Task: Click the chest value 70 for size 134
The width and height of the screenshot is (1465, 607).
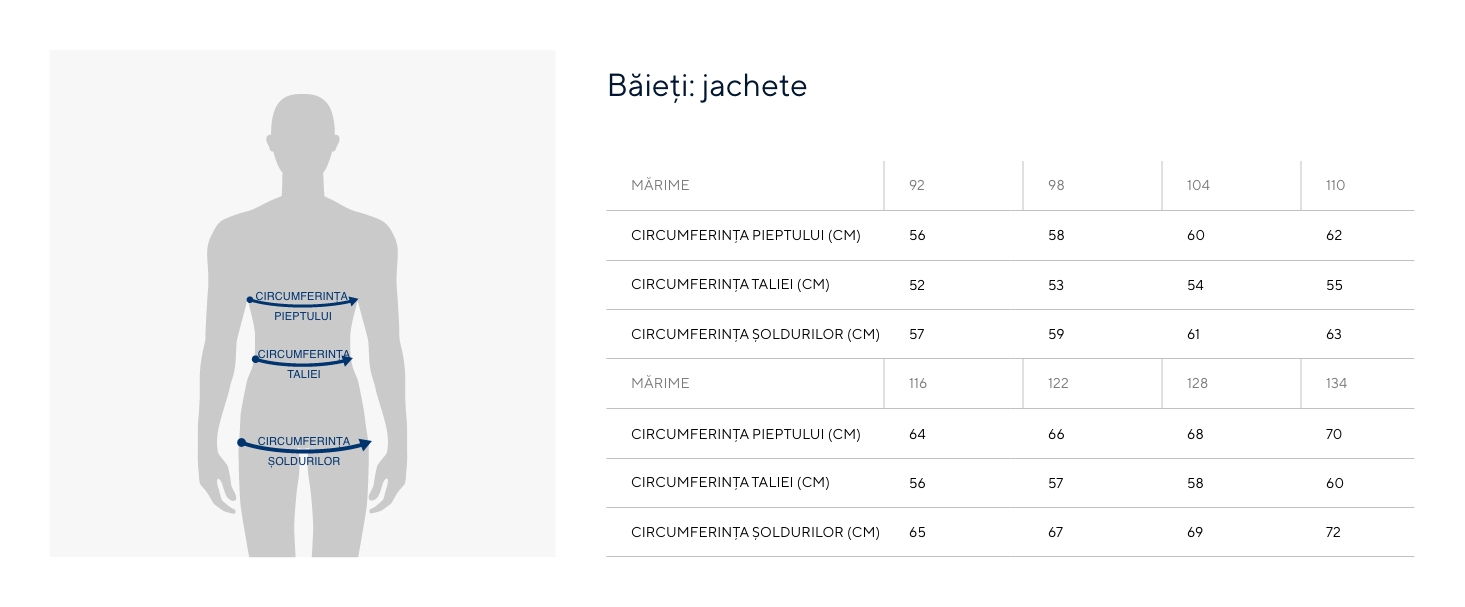Action: 1334,434
